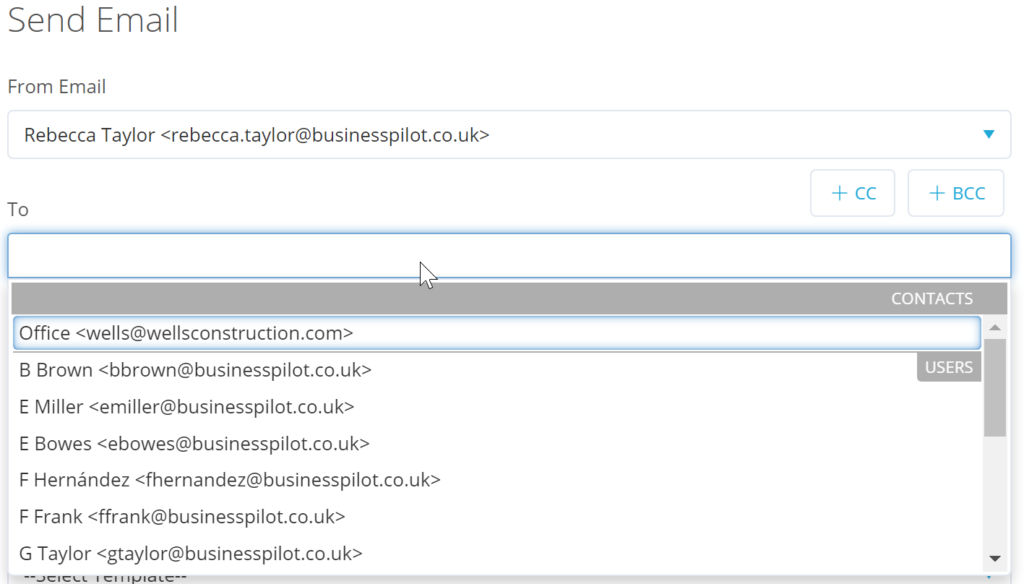This screenshot has width=1024, height=584.
Task: Select F Frank as the recipient
Action: pos(182,517)
